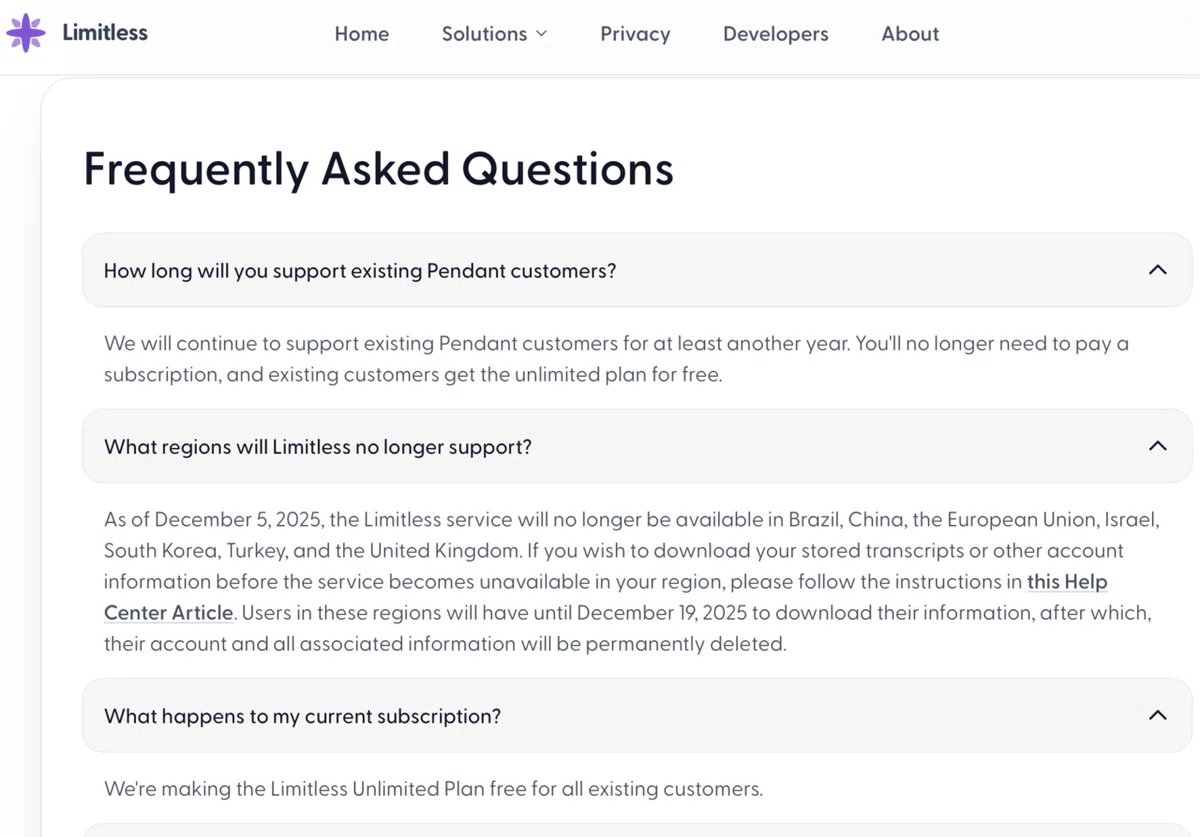The height and width of the screenshot is (837, 1200).
Task: Toggle 'How long will you support existing Pendant customers?'
Action: pyautogui.click(x=636, y=270)
